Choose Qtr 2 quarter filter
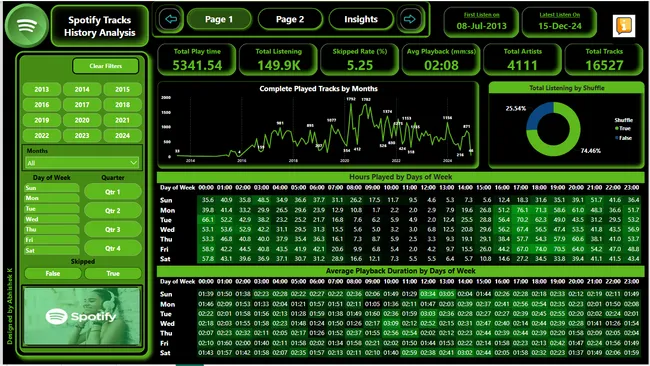Image resolution: width=650 pixels, height=366 pixels. 113,211
